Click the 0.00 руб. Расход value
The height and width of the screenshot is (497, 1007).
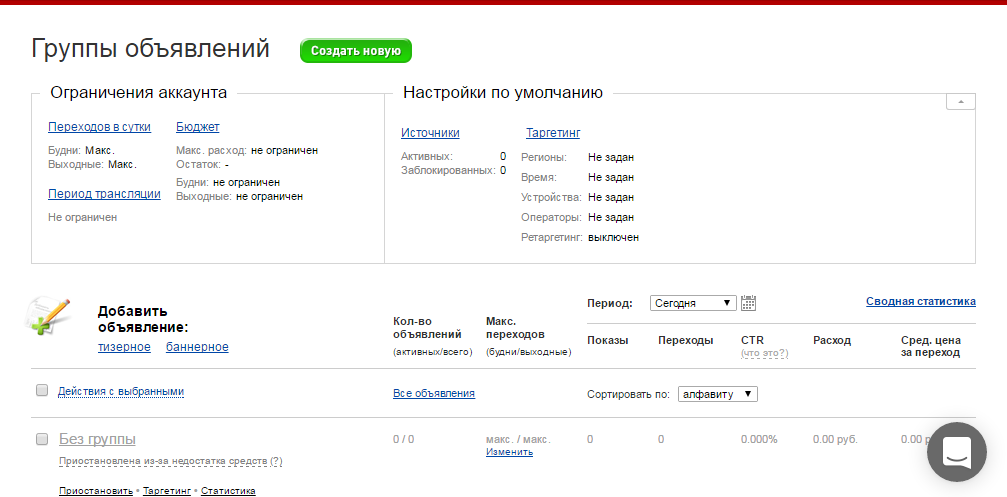point(835,440)
